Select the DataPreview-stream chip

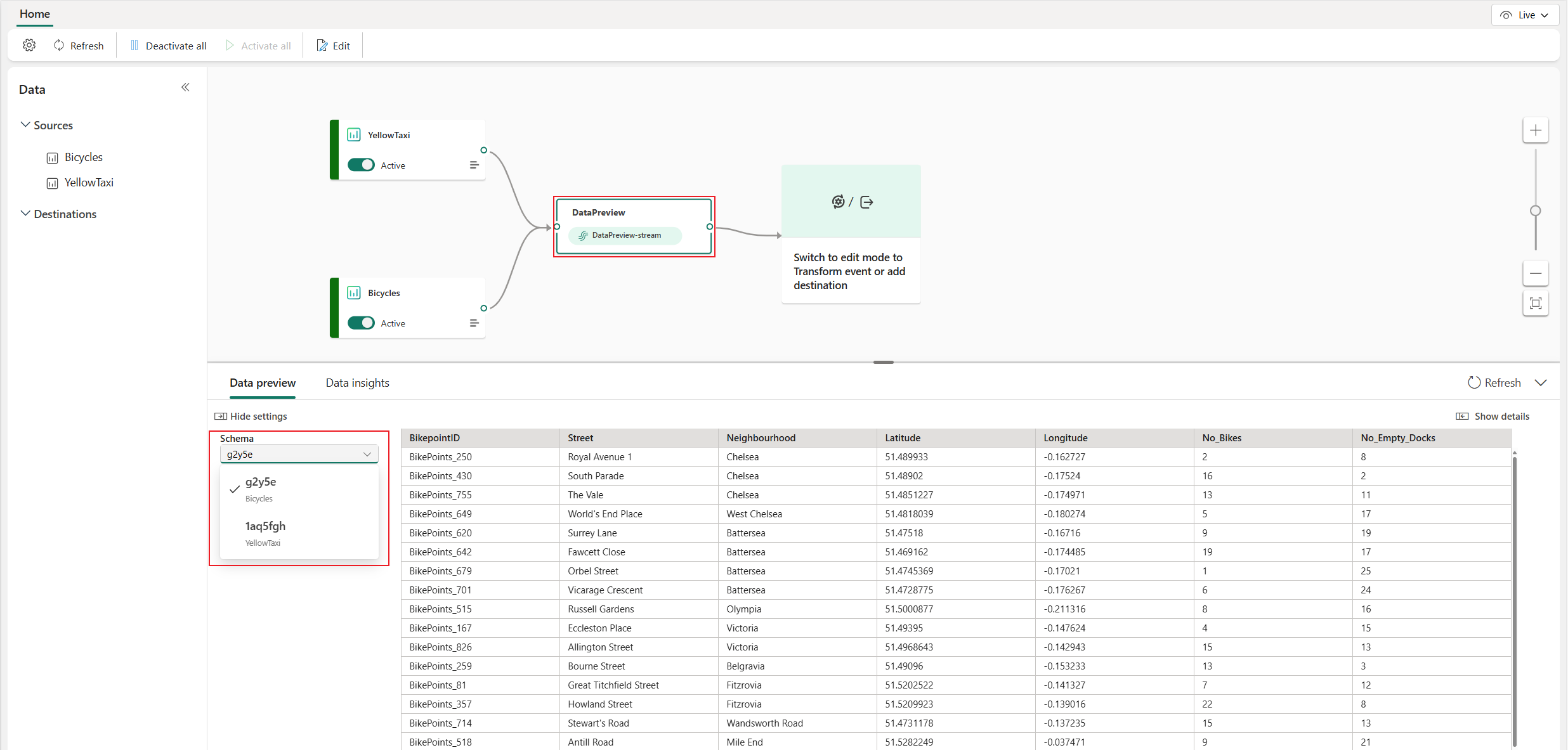pyautogui.click(x=625, y=235)
